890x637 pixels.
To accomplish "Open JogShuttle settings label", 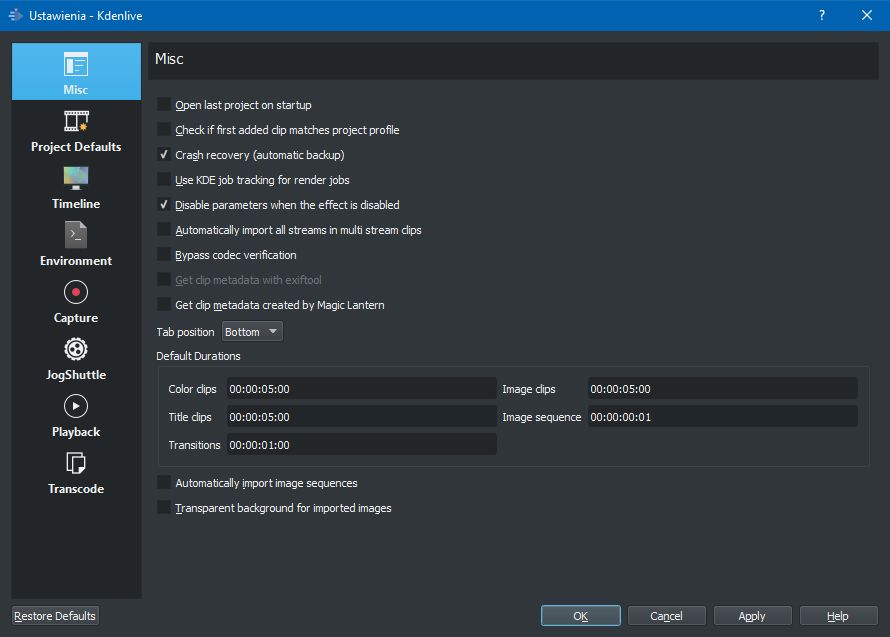I will [x=76, y=375].
